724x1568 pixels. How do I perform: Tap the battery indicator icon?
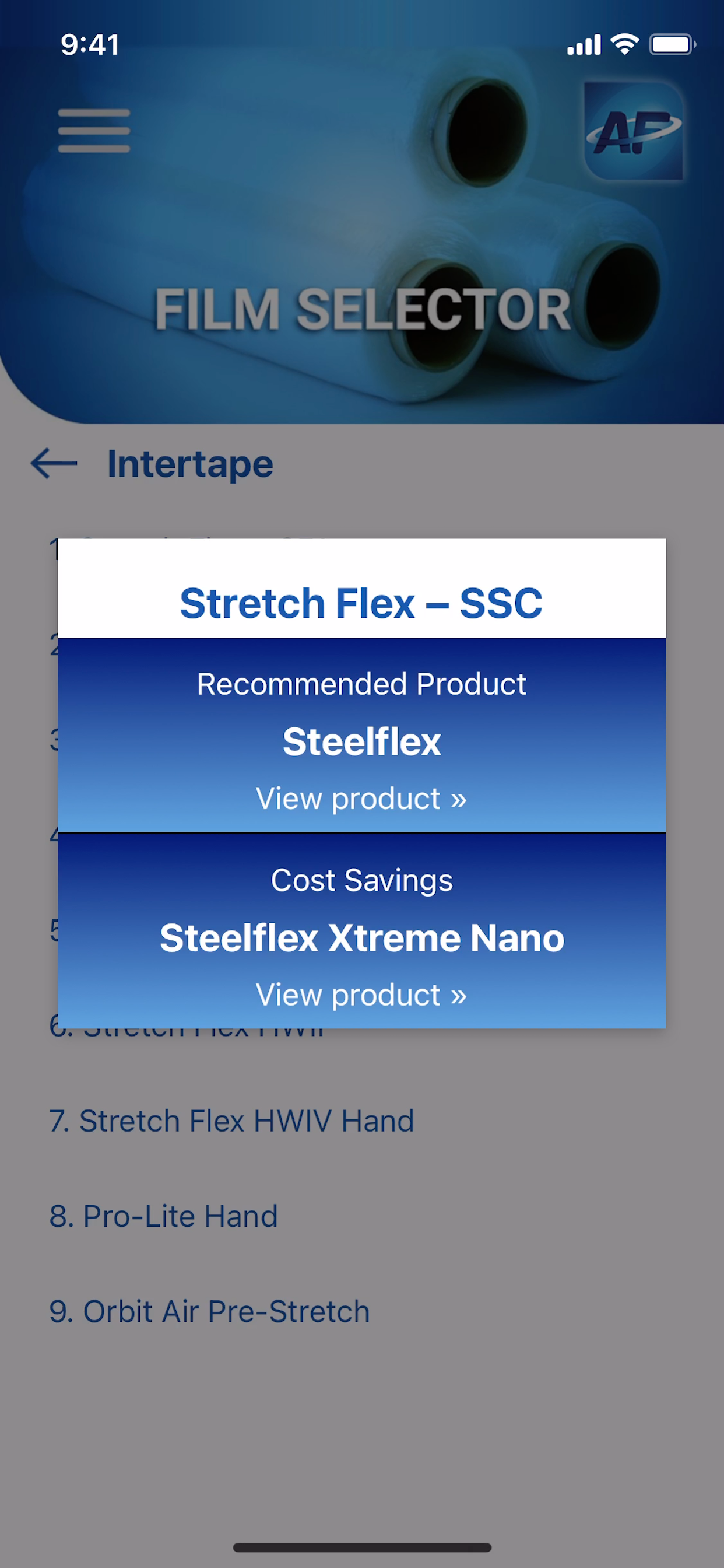672,44
